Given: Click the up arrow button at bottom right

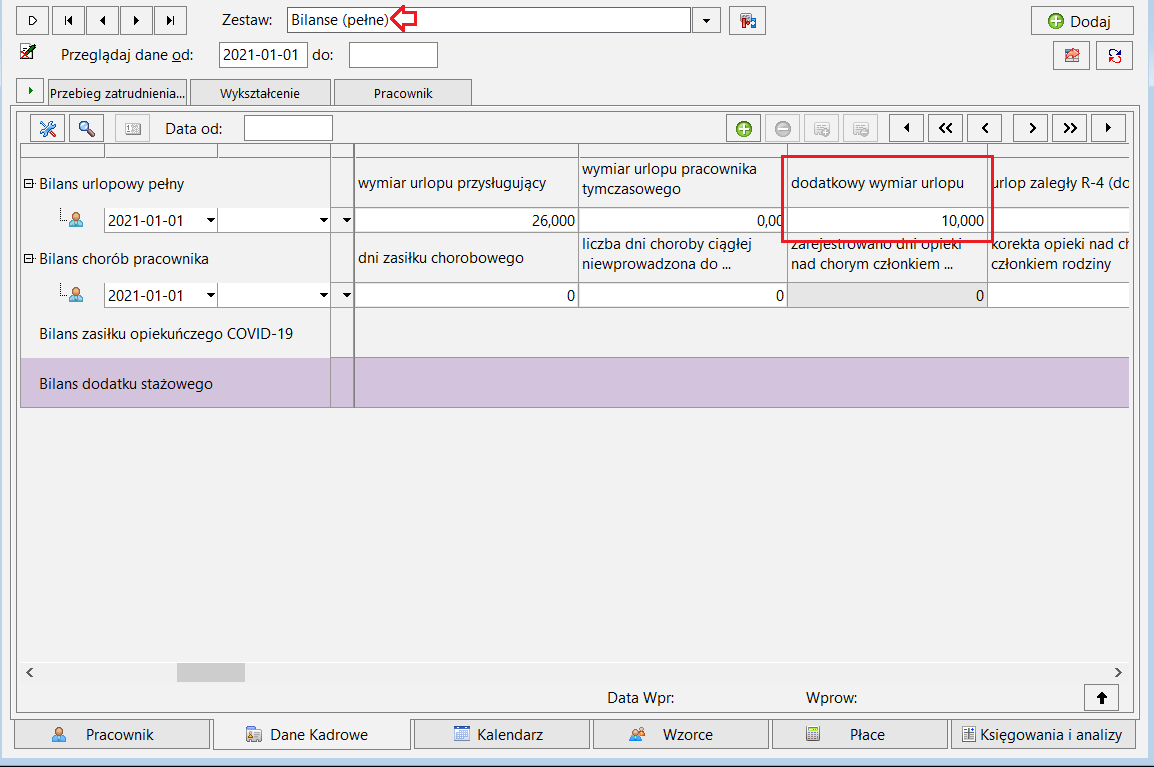Looking at the screenshot, I should pyautogui.click(x=1102, y=698).
